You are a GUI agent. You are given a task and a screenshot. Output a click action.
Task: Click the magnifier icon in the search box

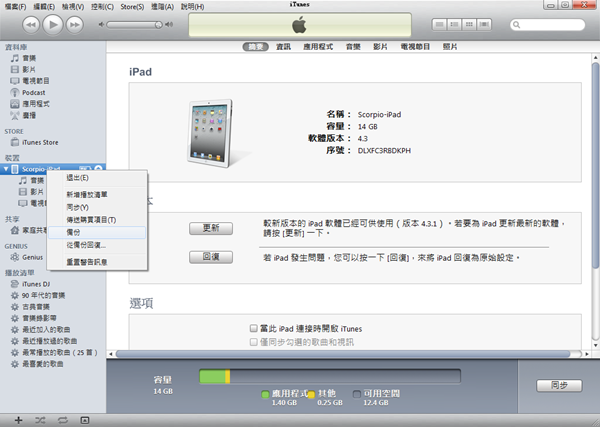[517, 25]
